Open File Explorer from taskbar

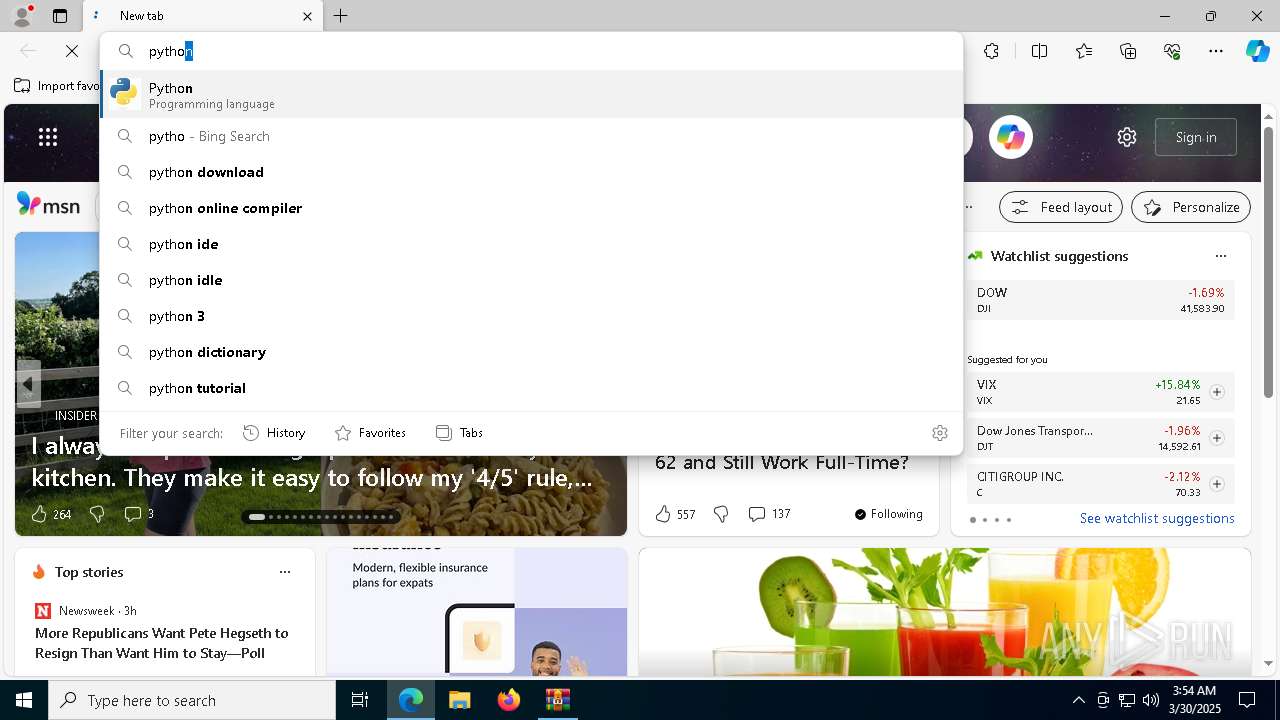click(459, 700)
